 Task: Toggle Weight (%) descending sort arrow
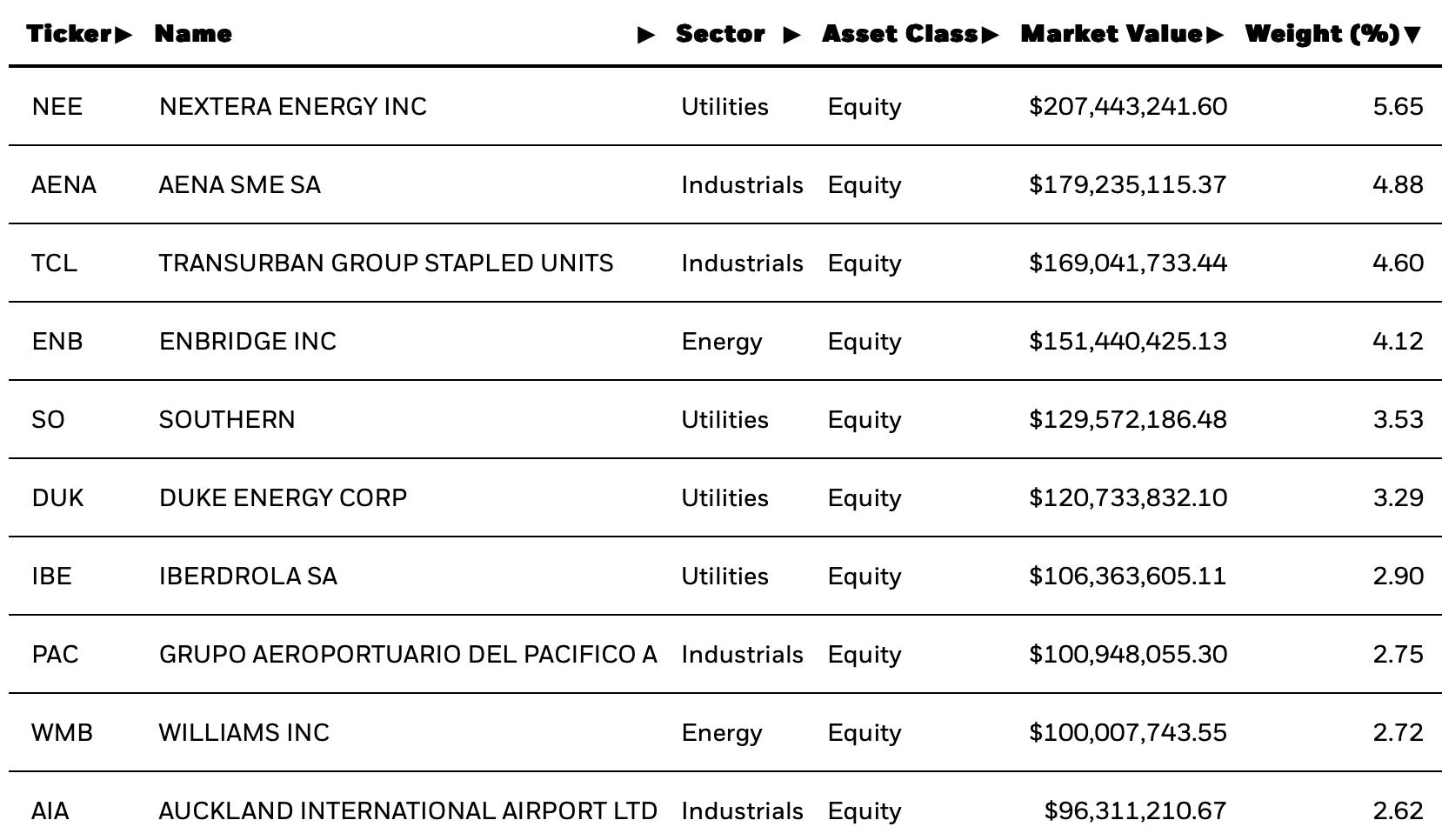pyautogui.click(x=1412, y=35)
